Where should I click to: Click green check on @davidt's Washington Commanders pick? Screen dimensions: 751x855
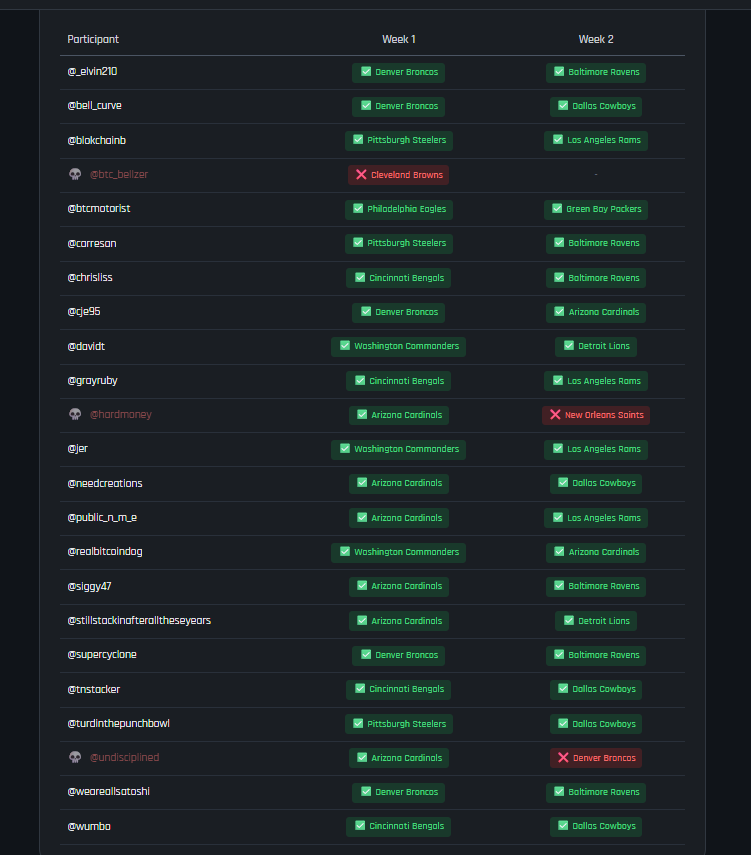click(x=345, y=346)
